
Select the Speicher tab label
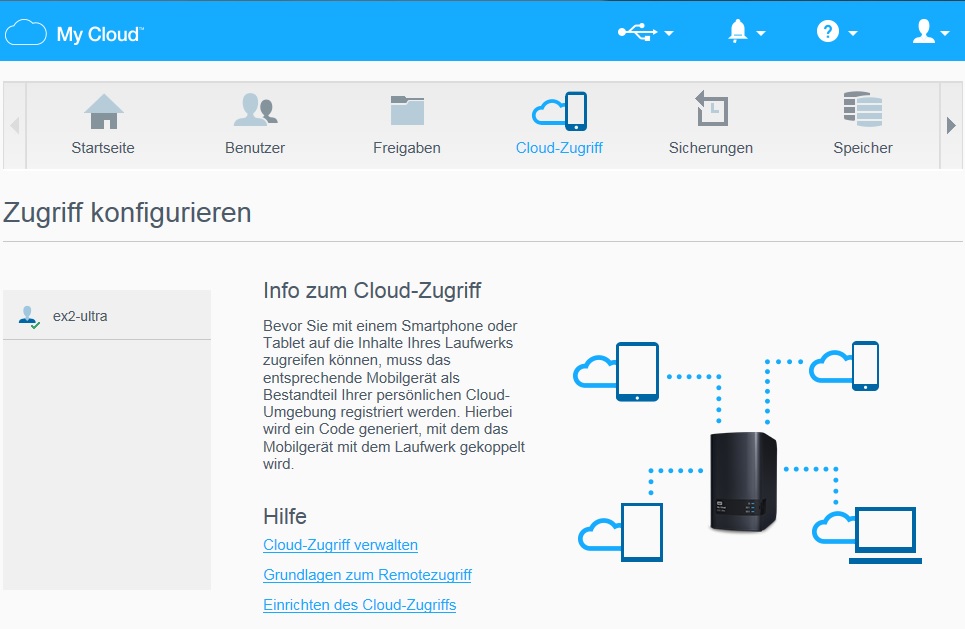(863, 148)
